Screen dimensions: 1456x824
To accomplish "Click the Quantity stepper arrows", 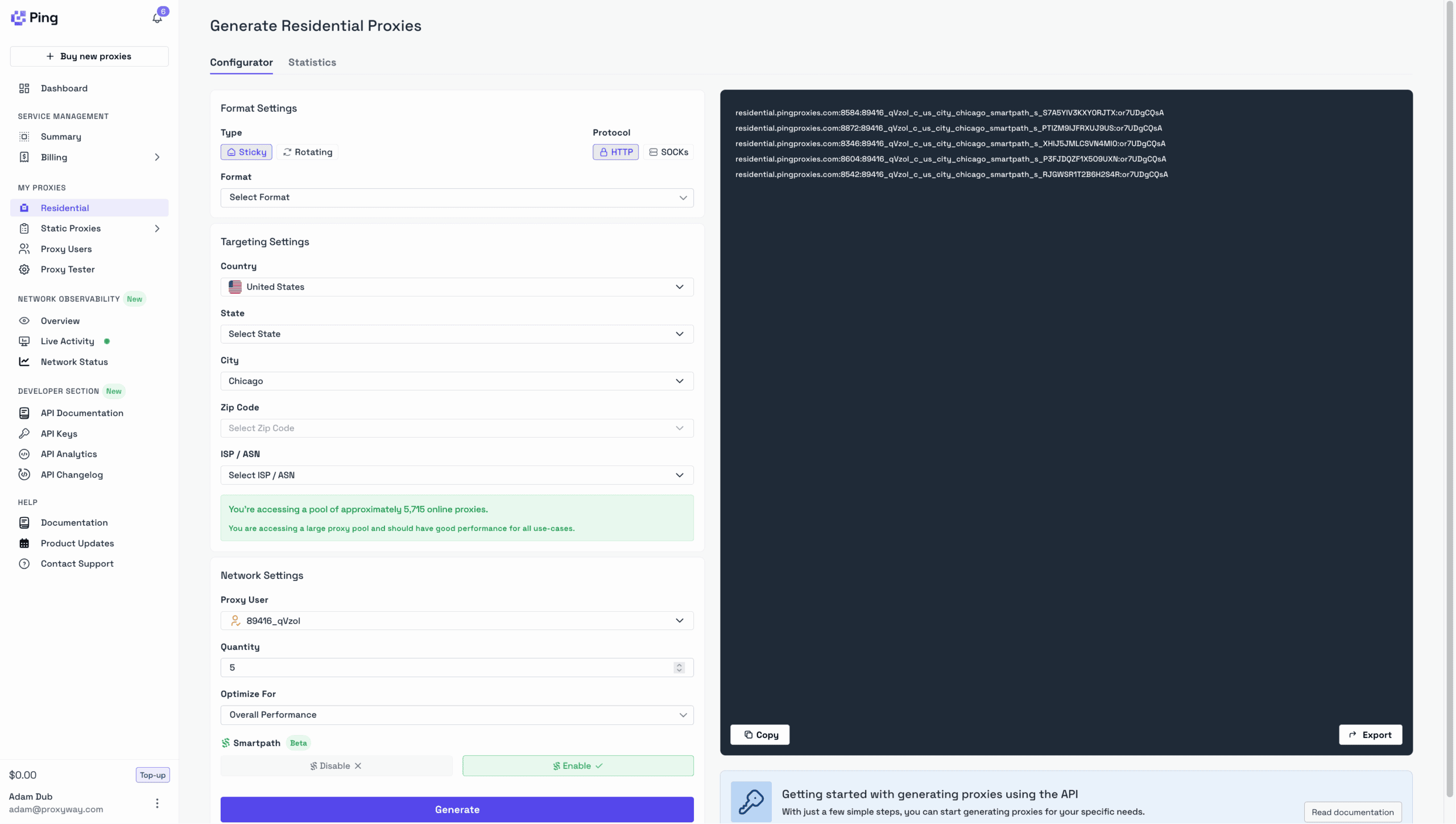I will pos(679,668).
